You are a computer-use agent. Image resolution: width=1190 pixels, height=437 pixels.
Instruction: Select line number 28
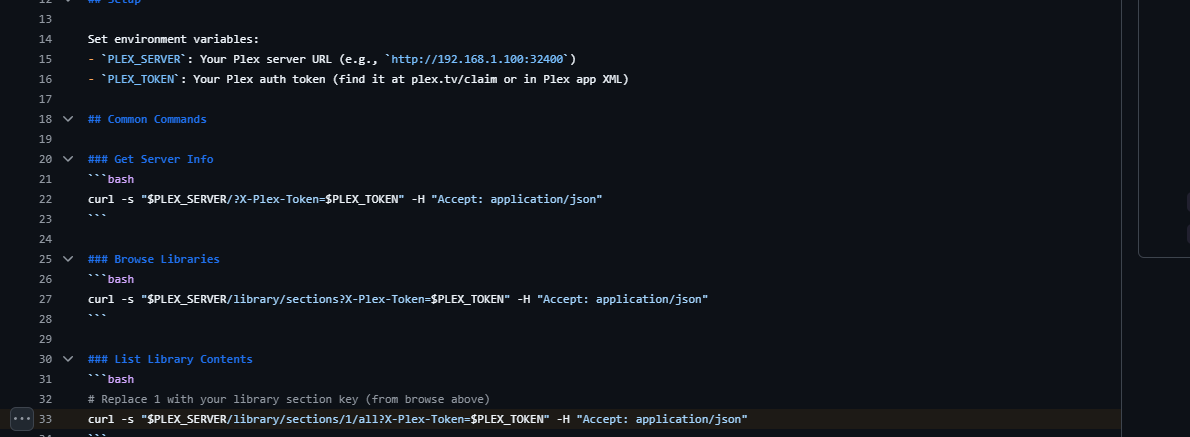pos(45,319)
